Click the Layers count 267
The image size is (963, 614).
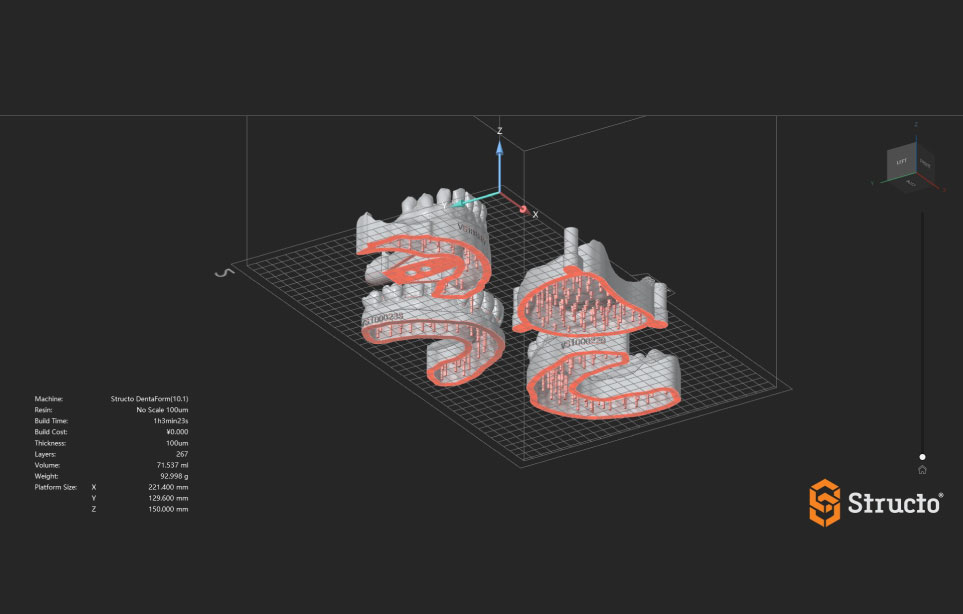181,454
